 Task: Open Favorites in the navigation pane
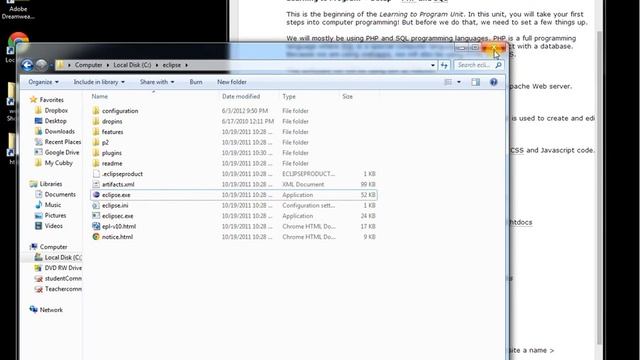click(x=51, y=100)
